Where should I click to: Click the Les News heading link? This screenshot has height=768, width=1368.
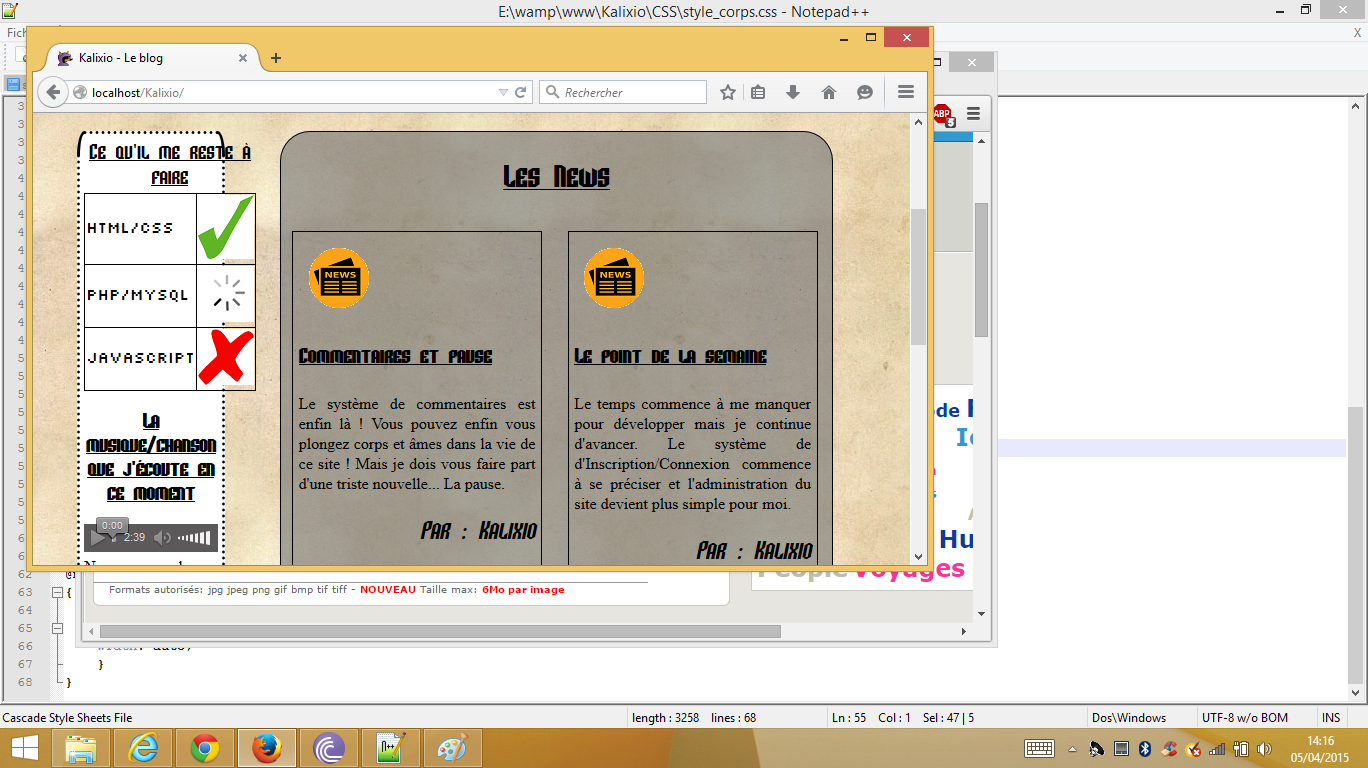pyautogui.click(x=556, y=177)
